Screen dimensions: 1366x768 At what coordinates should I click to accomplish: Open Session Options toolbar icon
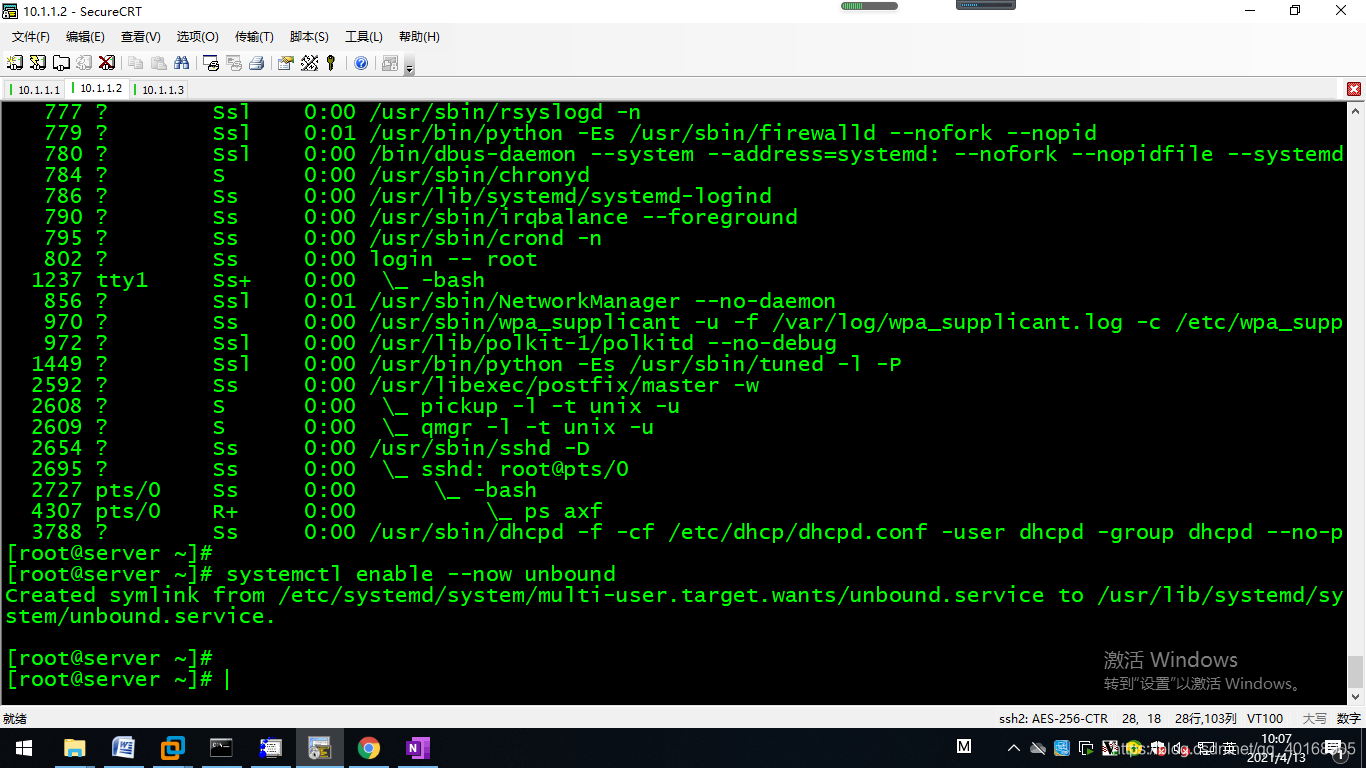click(286, 63)
